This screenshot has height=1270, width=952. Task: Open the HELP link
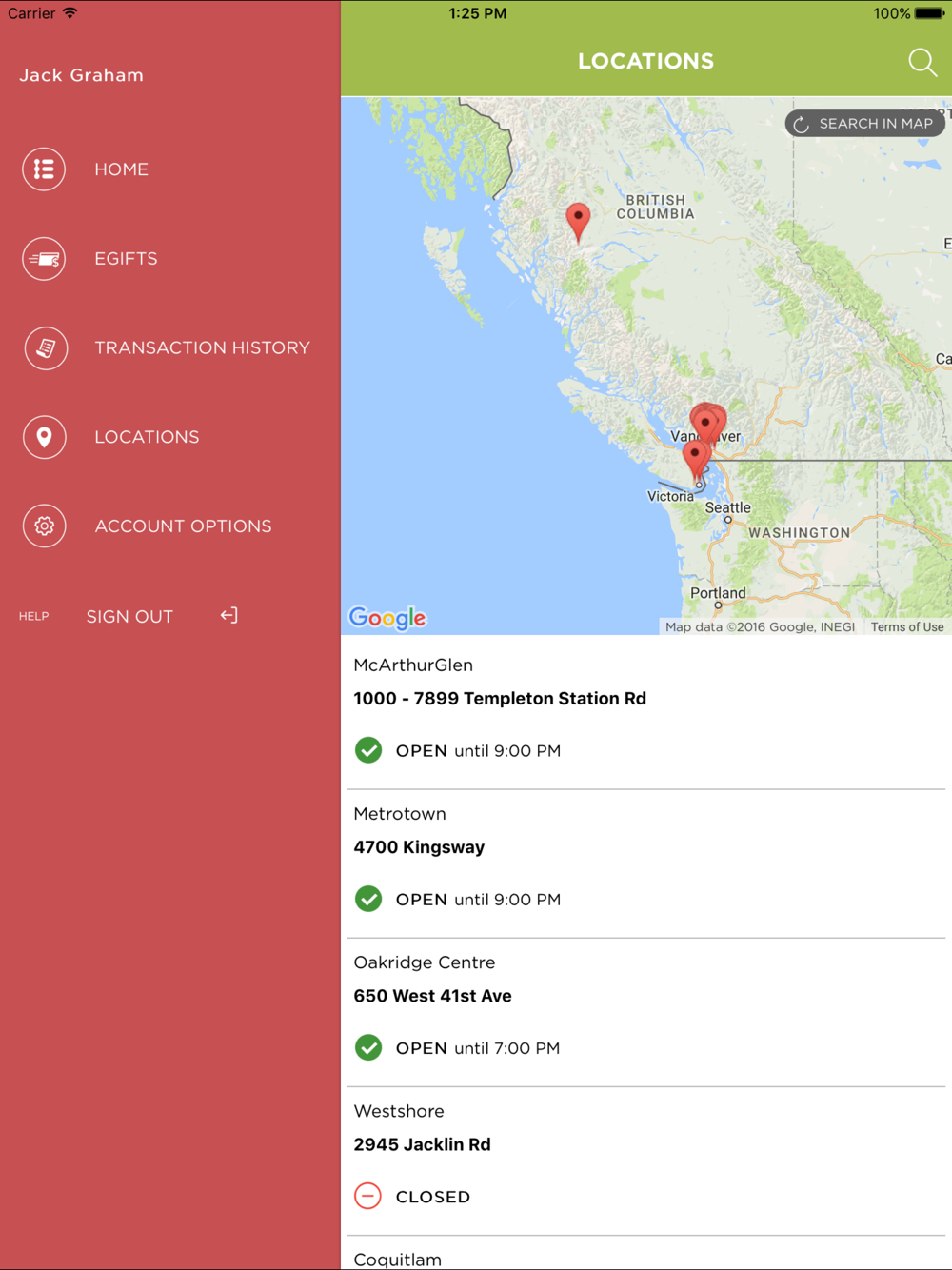click(x=33, y=617)
